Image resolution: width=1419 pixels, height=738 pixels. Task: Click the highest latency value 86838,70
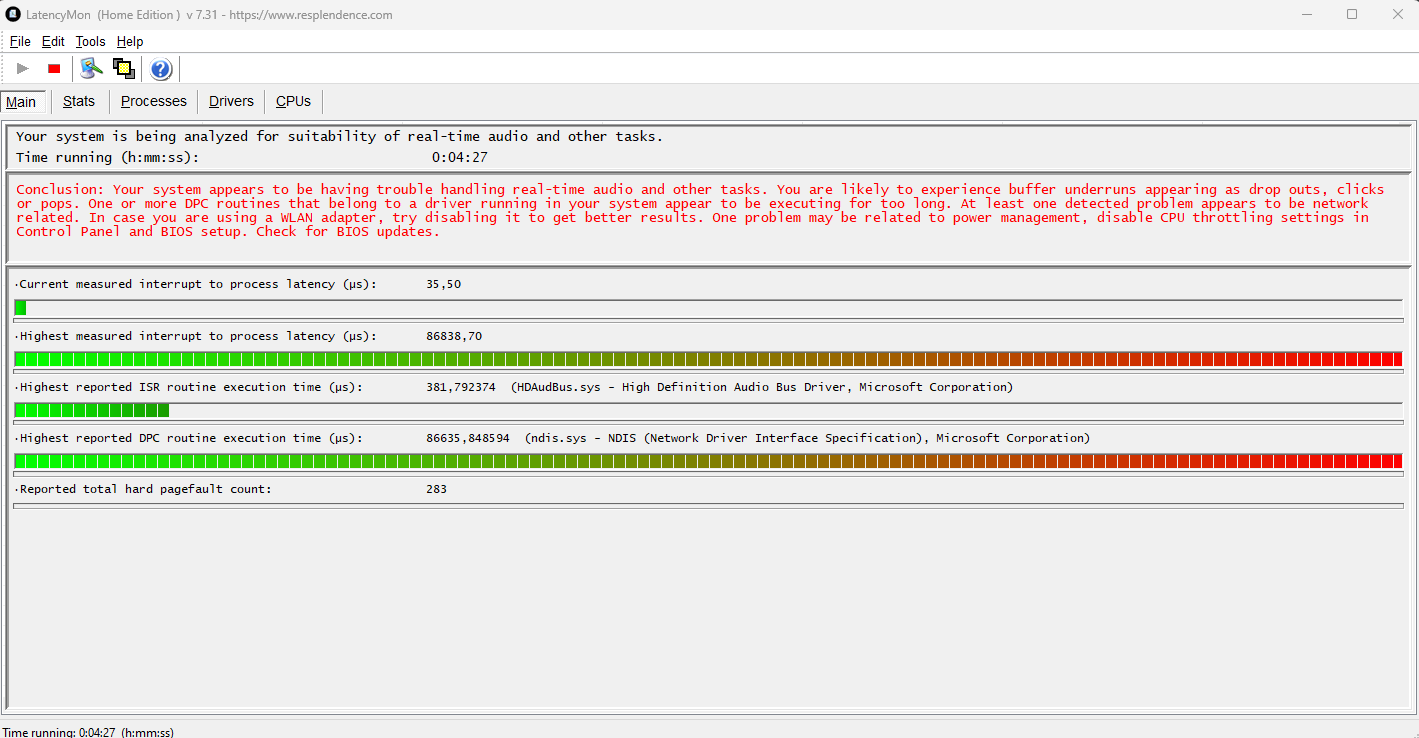tap(454, 336)
